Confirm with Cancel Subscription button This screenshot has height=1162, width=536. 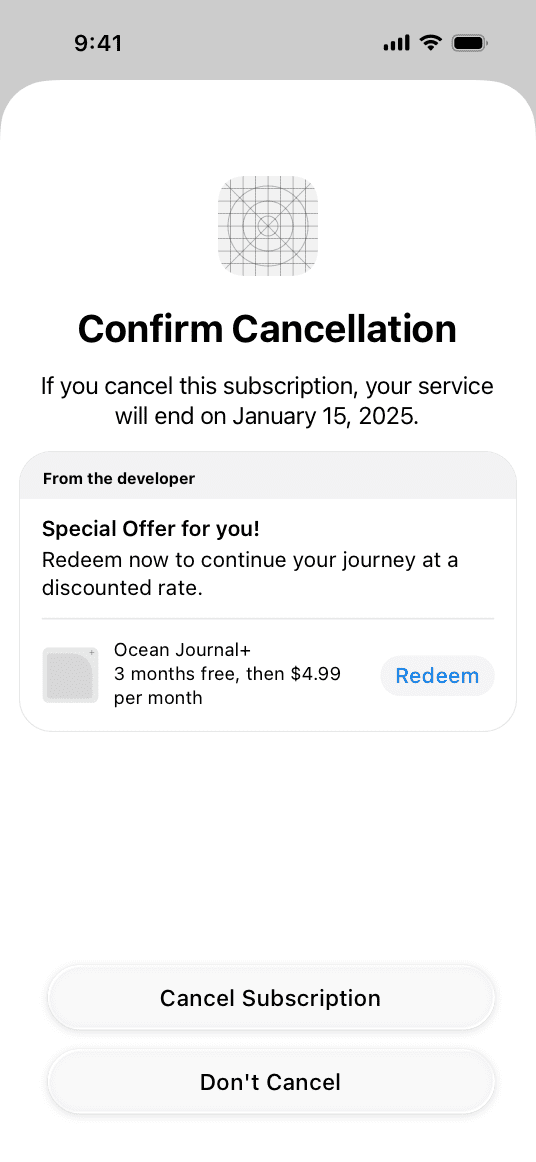coord(271,997)
